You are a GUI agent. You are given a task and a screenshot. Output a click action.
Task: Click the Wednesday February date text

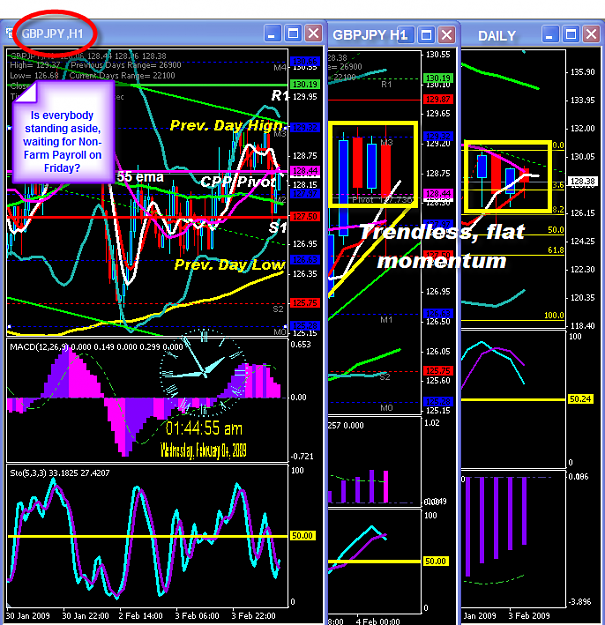pyautogui.click(x=203, y=450)
